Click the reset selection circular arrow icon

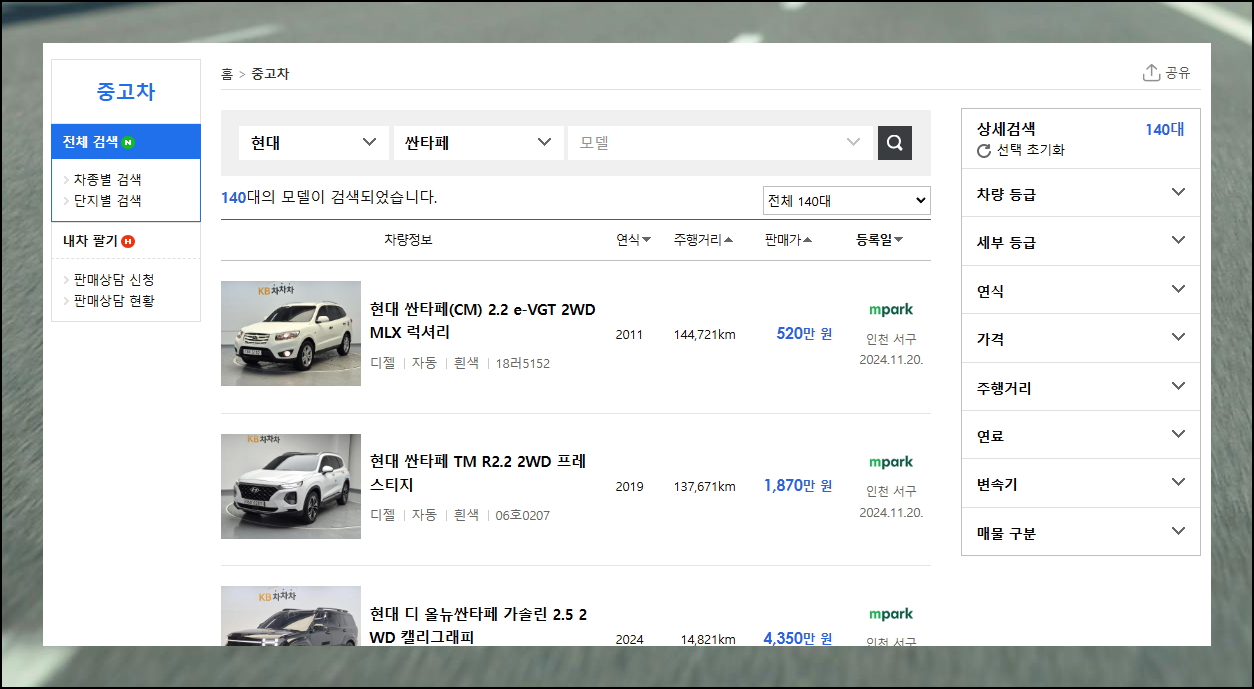984,151
